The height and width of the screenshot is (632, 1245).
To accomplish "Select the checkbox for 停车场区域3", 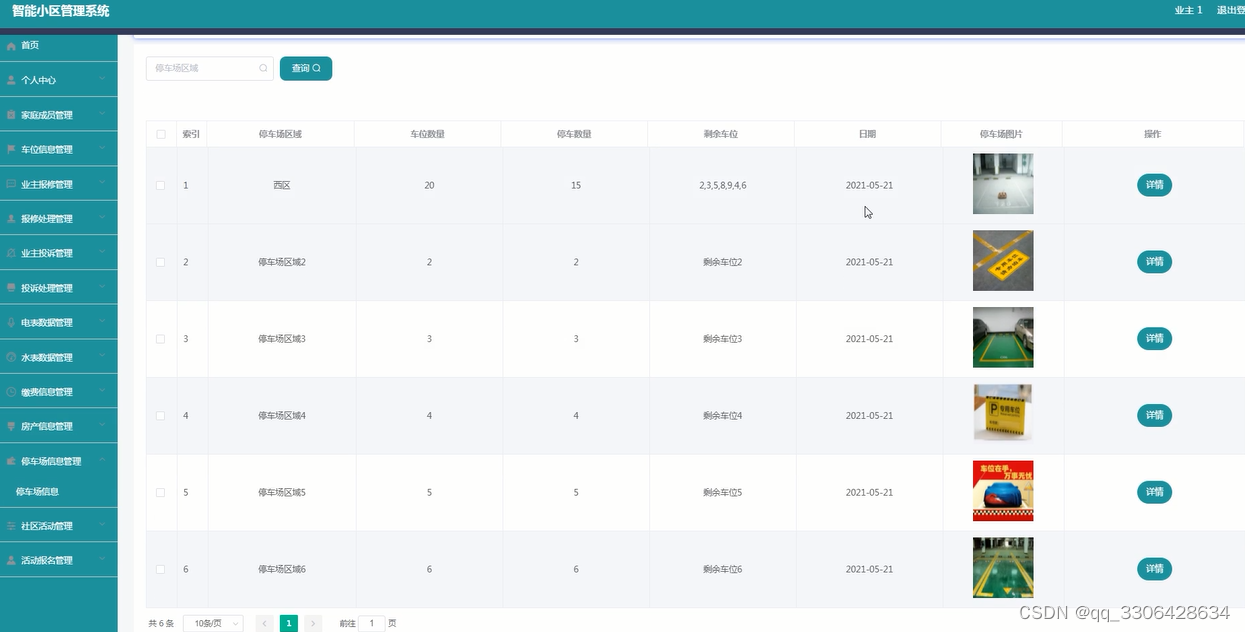I will click(161, 338).
